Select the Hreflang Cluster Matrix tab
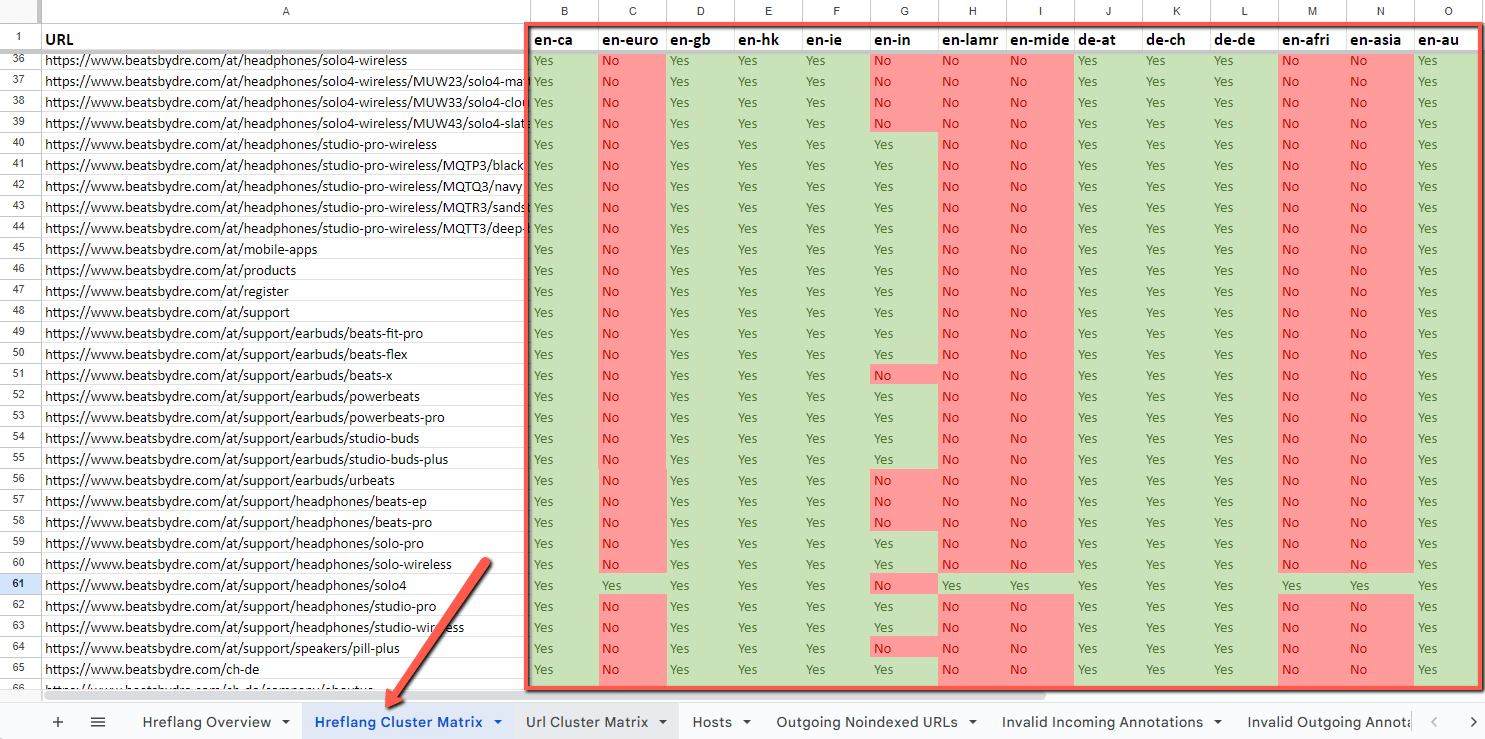This screenshot has height=739, width=1485. [398, 722]
